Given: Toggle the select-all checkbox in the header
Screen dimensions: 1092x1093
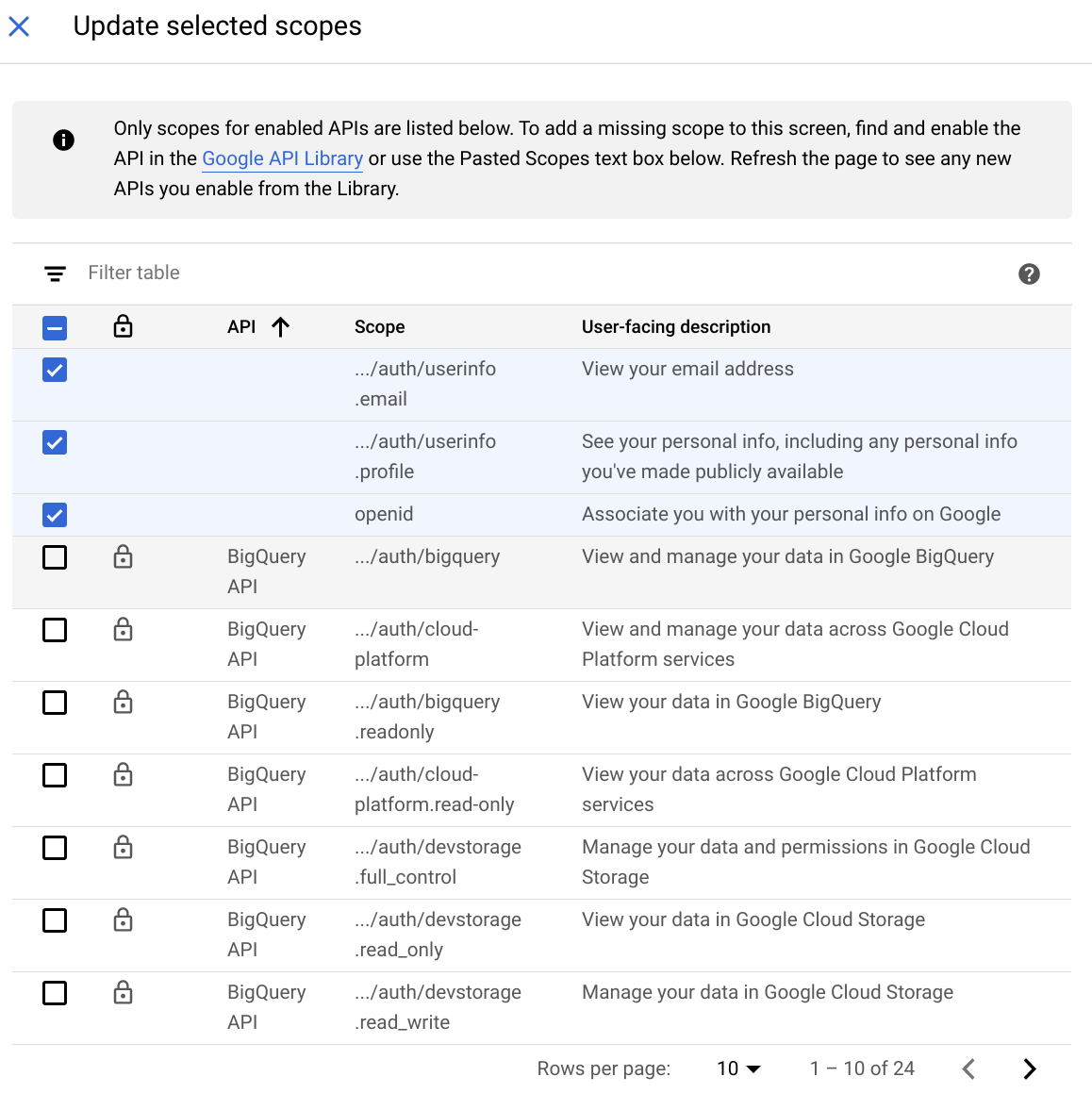Looking at the screenshot, I should tap(55, 328).
